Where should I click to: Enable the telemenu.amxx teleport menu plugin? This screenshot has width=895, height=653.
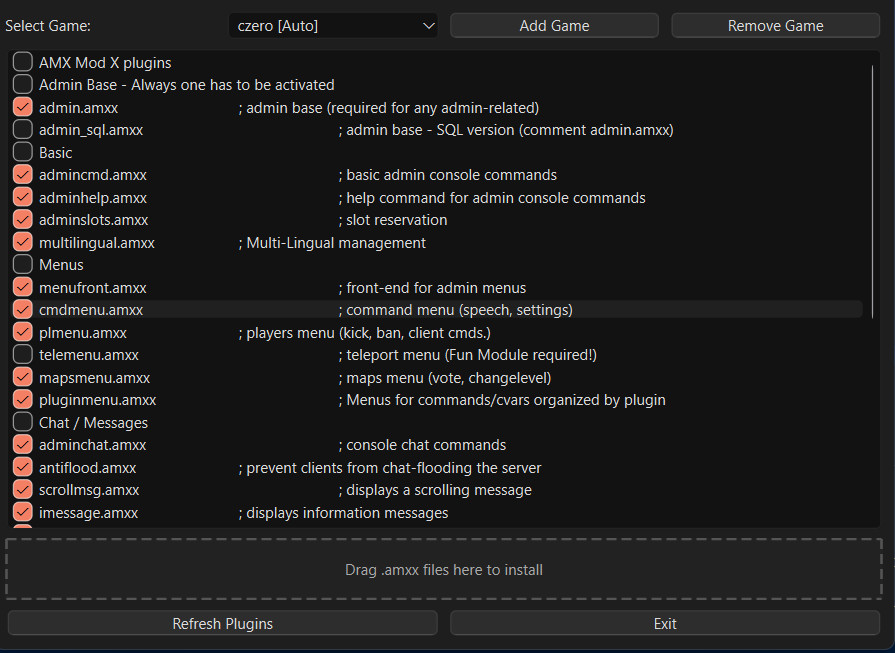pyautogui.click(x=22, y=354)
